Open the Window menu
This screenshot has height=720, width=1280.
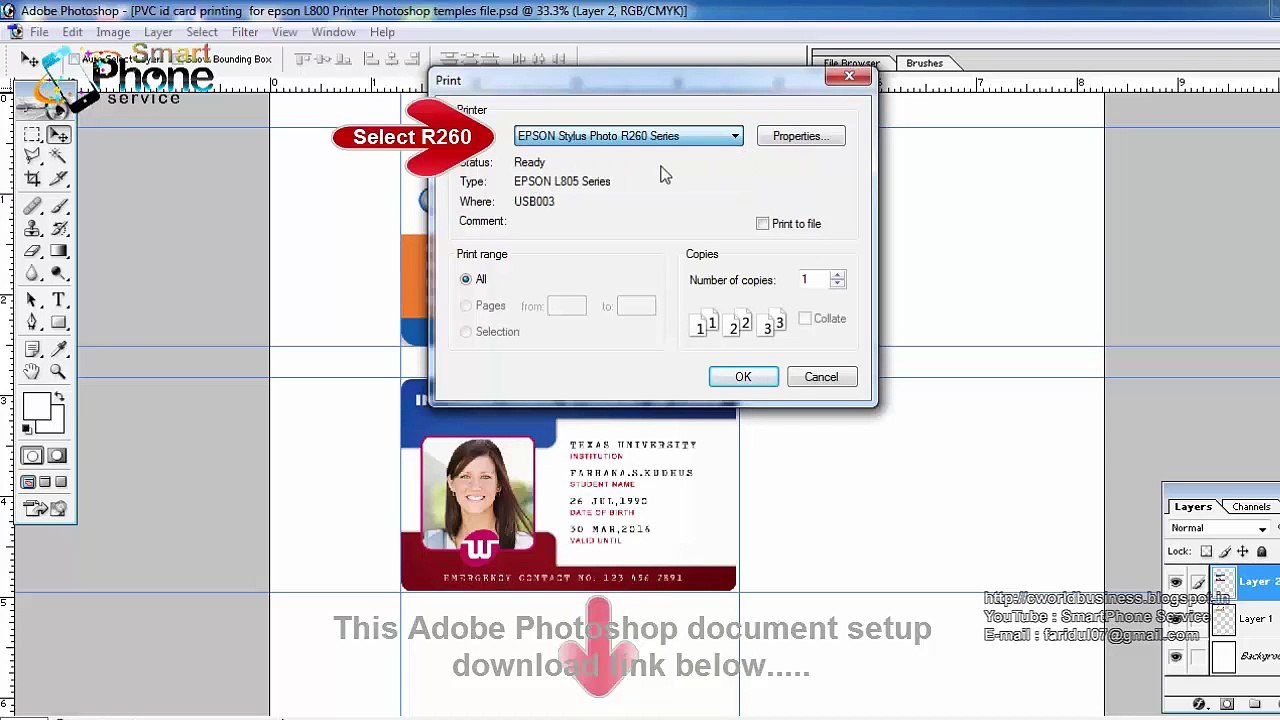[333, 32]
